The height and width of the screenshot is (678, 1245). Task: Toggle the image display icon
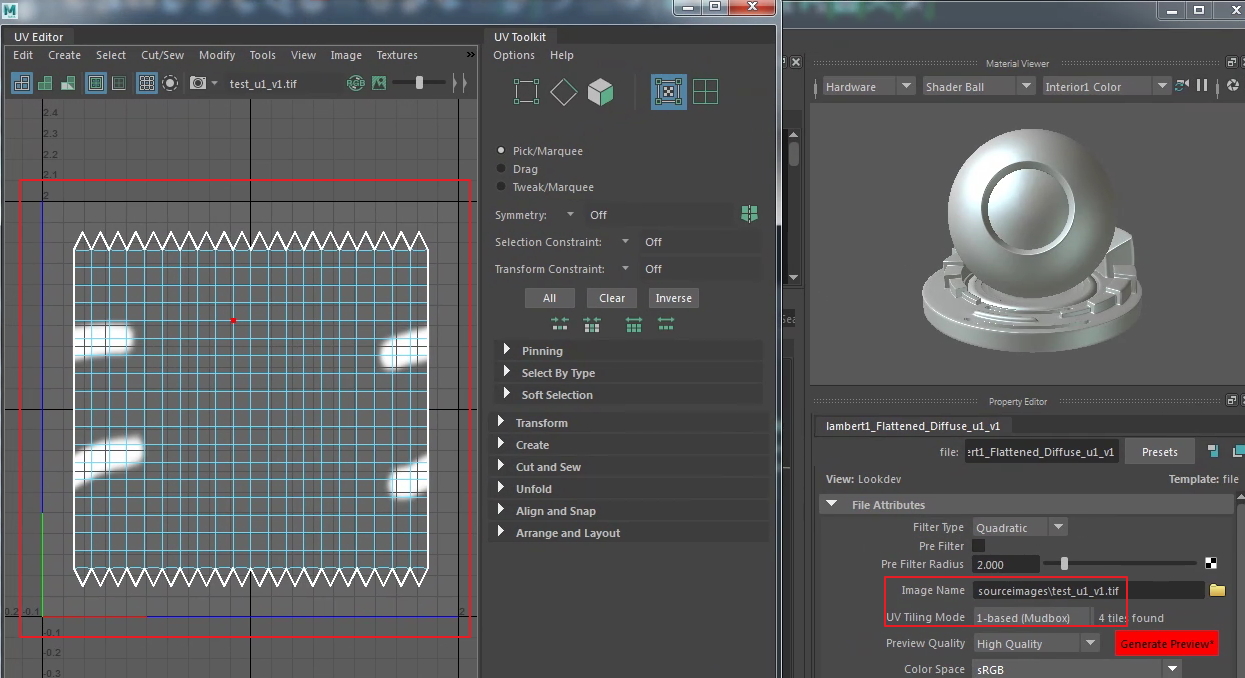379,83
